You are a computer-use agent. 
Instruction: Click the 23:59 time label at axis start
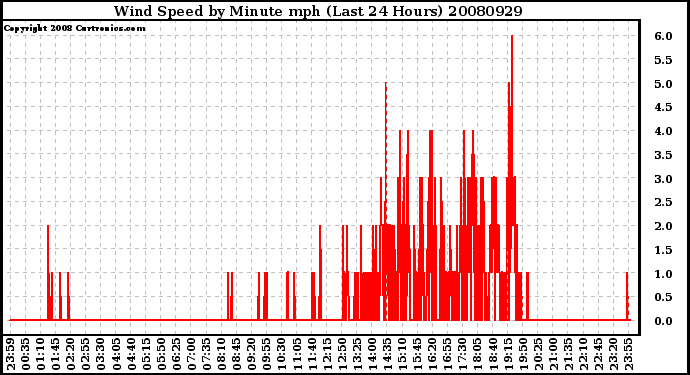[11, 354]
